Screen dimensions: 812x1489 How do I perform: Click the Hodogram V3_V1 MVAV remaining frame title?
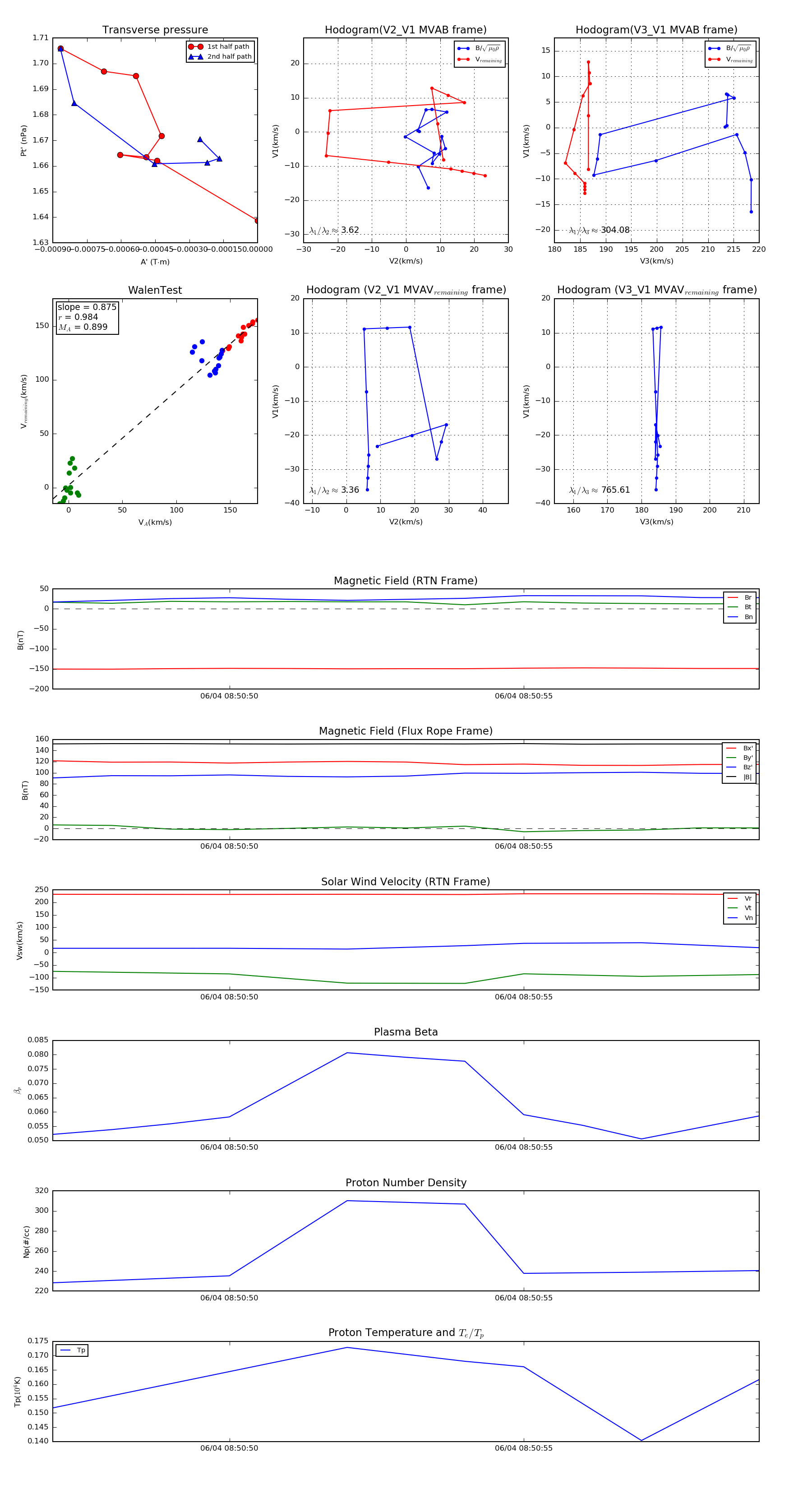click(656, 290)
